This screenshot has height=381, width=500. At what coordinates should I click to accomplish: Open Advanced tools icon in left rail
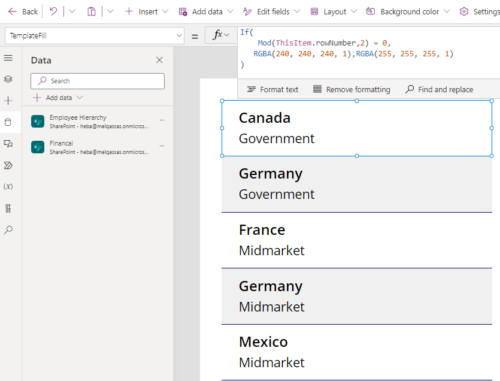tap(8, 208)
